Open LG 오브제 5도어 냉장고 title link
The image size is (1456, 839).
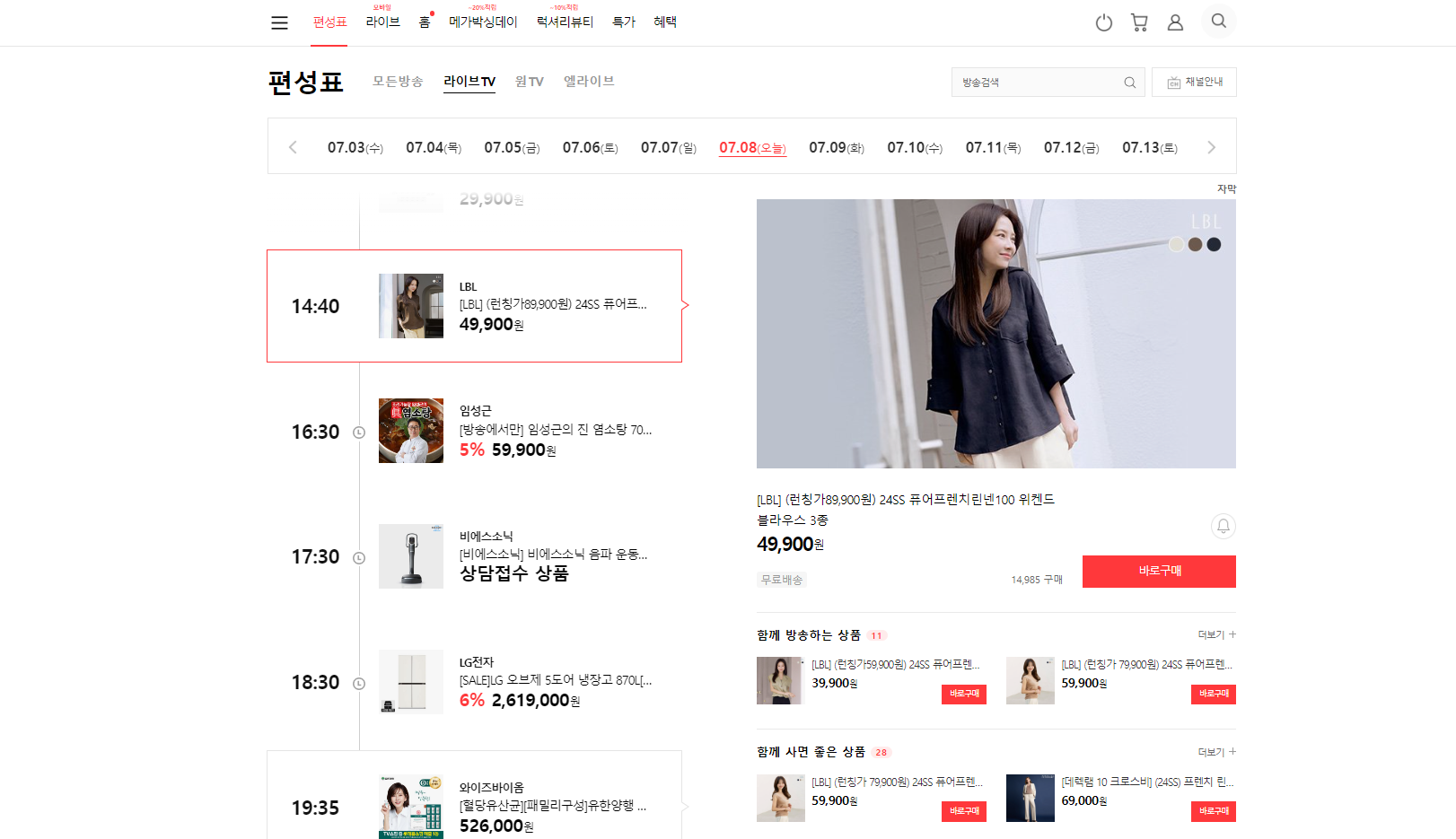[x=556, y=680]
